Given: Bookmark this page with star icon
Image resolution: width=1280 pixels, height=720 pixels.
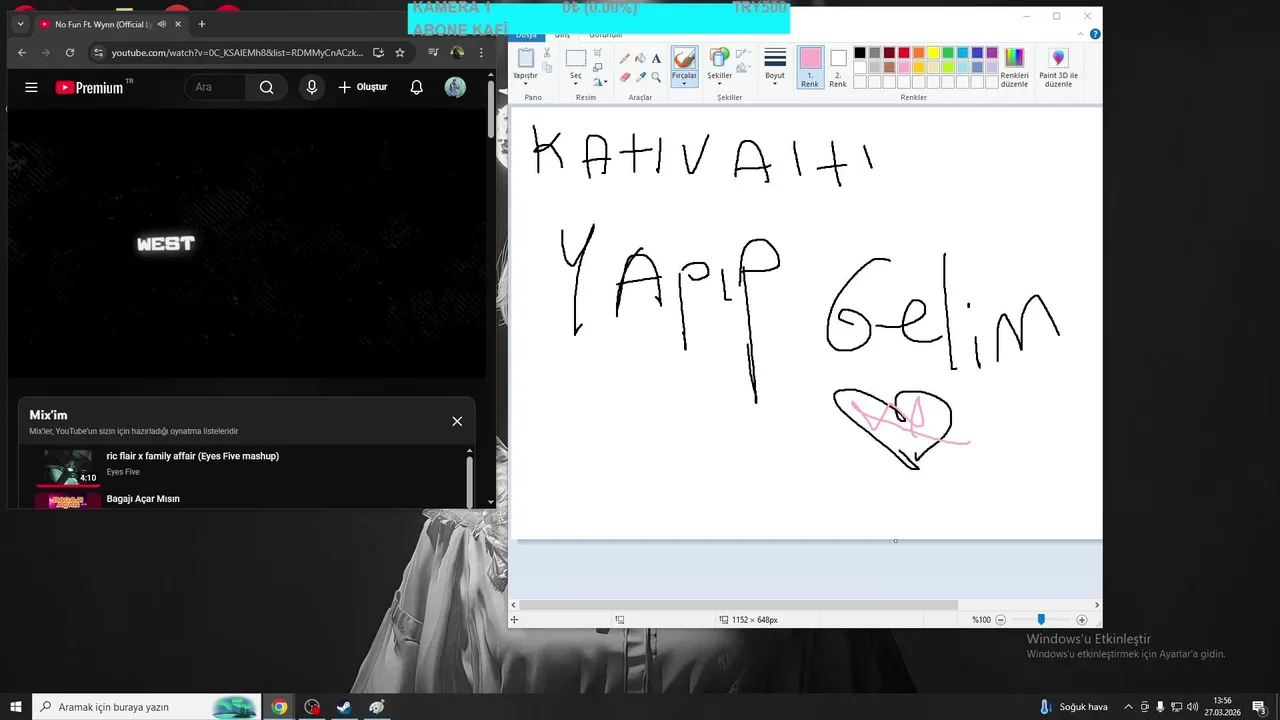Looking at the screenshot, I should [400, 52].
